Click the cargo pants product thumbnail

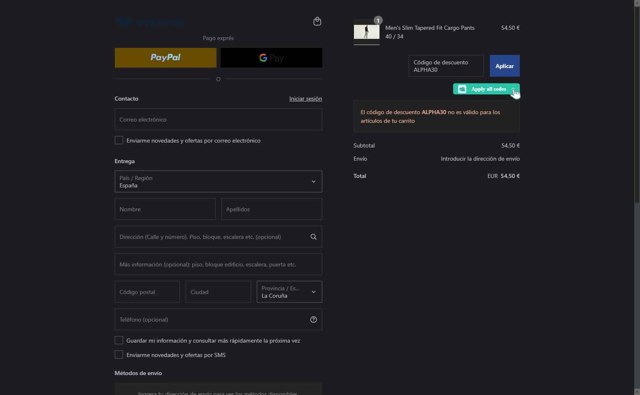click(366, 31)
